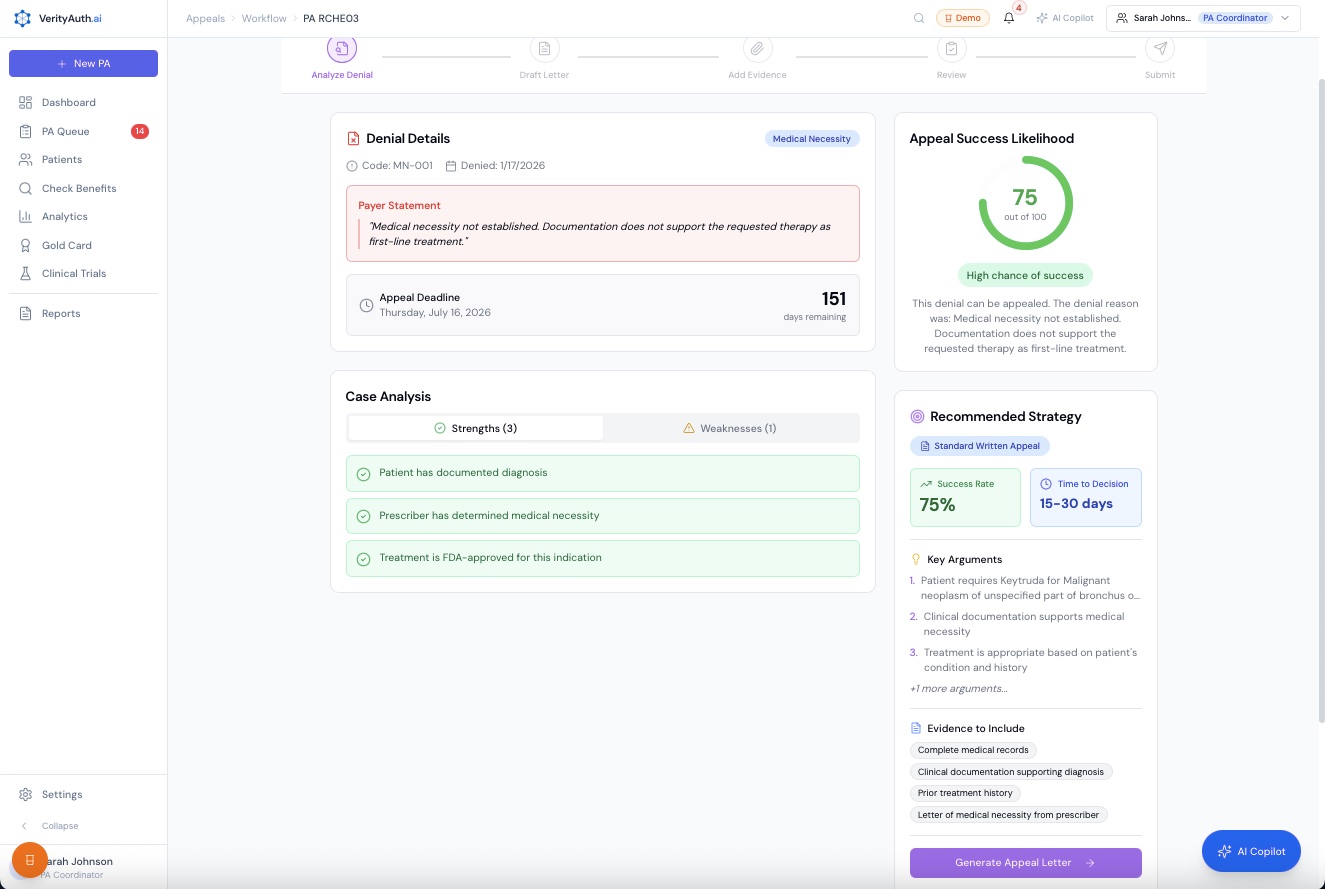Screen dimensions: 1325x889
Task: Click the notification bell icon
Action: 1008,17
